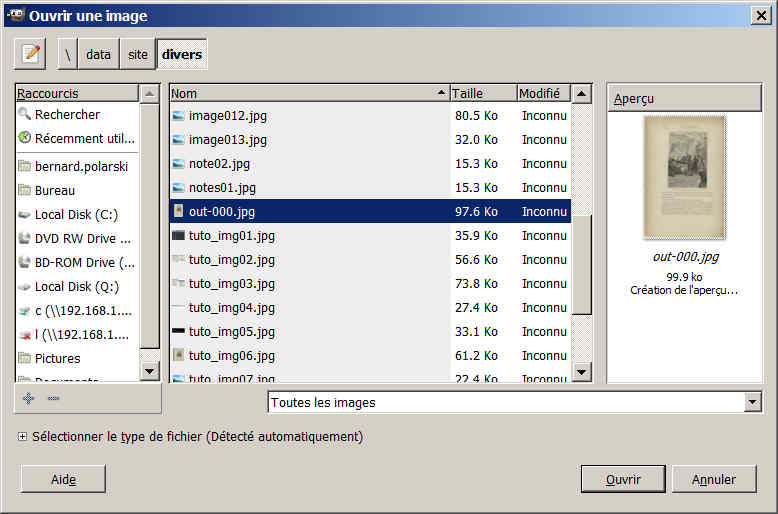Open Local Disk (C:) drive shortcut
This screenshot has height=514, width=778.
click(76, 214)
